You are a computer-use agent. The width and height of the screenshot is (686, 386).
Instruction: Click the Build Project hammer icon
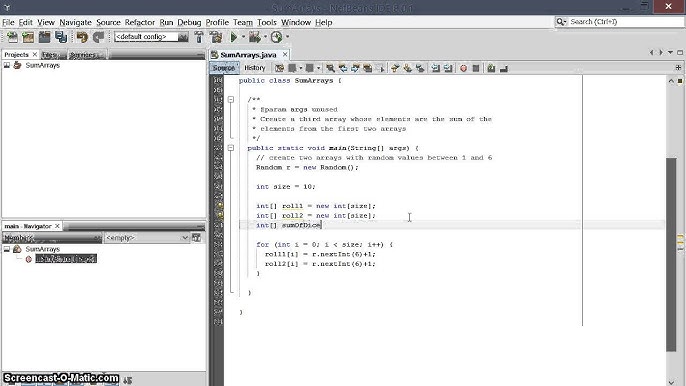tap(199, 37)
